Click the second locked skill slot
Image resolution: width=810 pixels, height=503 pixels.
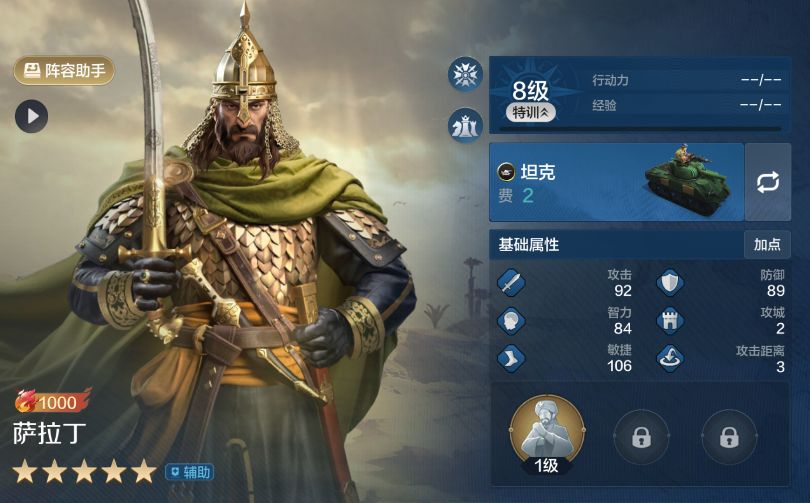[x=729, y=437]
